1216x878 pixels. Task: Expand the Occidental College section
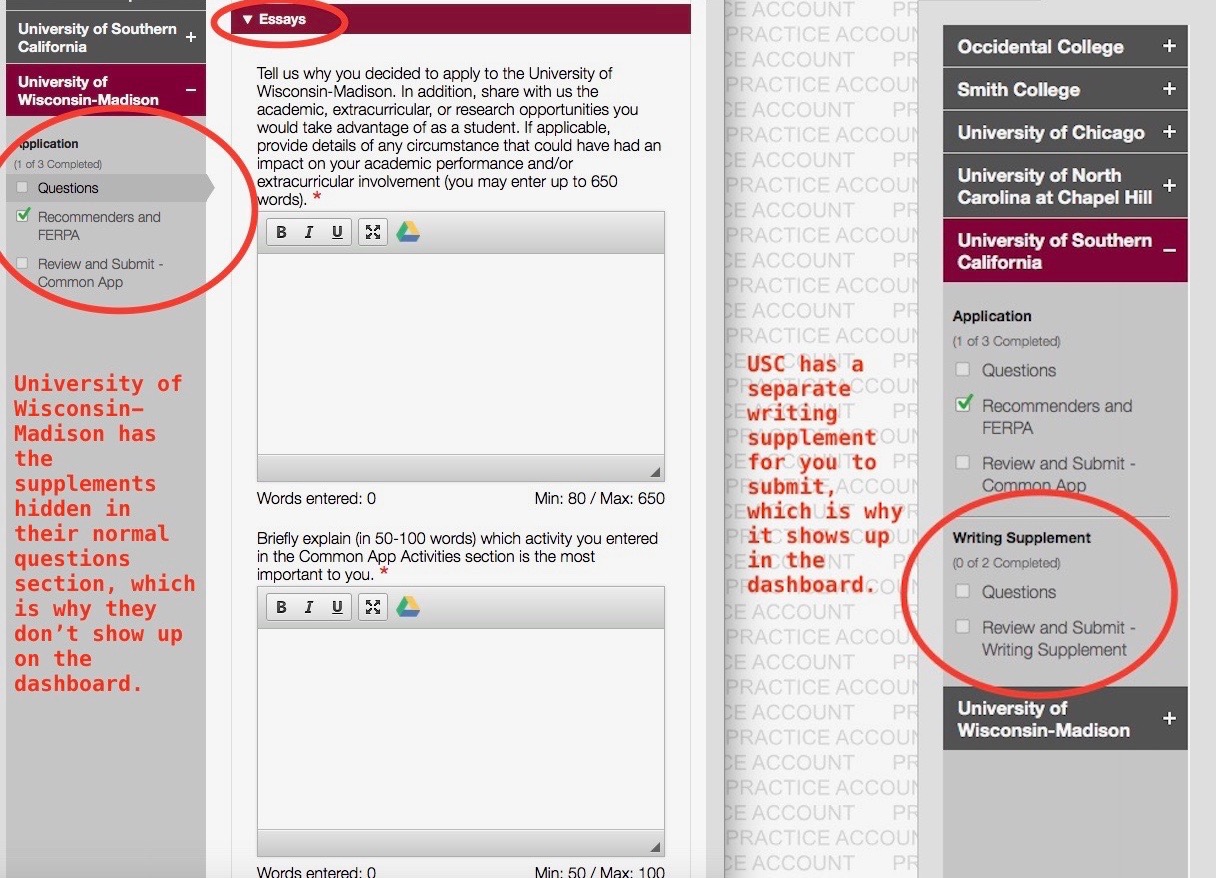pos(1065,47)
